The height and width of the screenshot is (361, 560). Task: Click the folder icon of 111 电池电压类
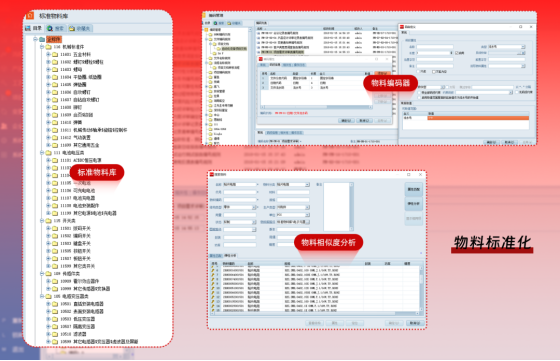coord(49,152)
